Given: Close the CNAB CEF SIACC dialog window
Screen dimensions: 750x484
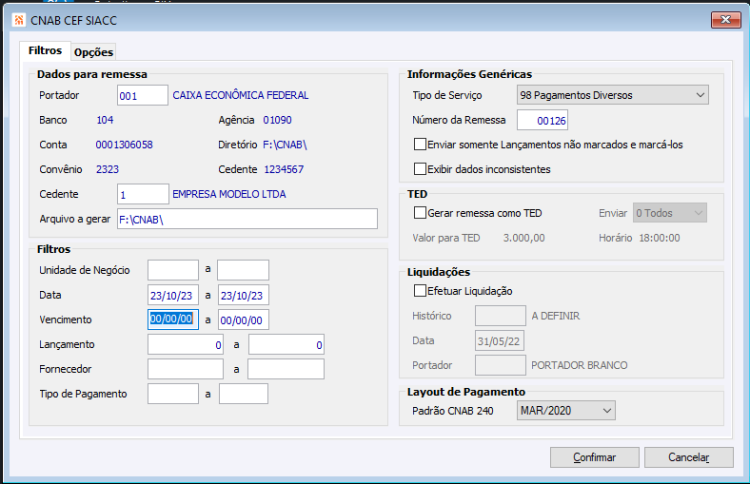Looking at the screenshot, I should coord(726,20).
